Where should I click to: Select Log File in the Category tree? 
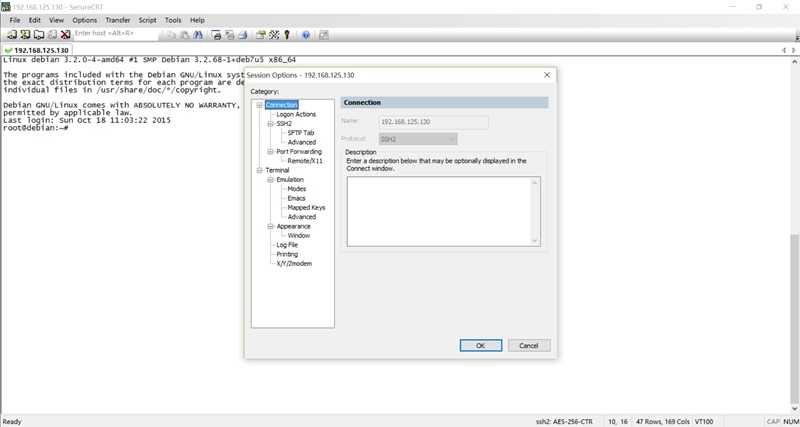287,245
